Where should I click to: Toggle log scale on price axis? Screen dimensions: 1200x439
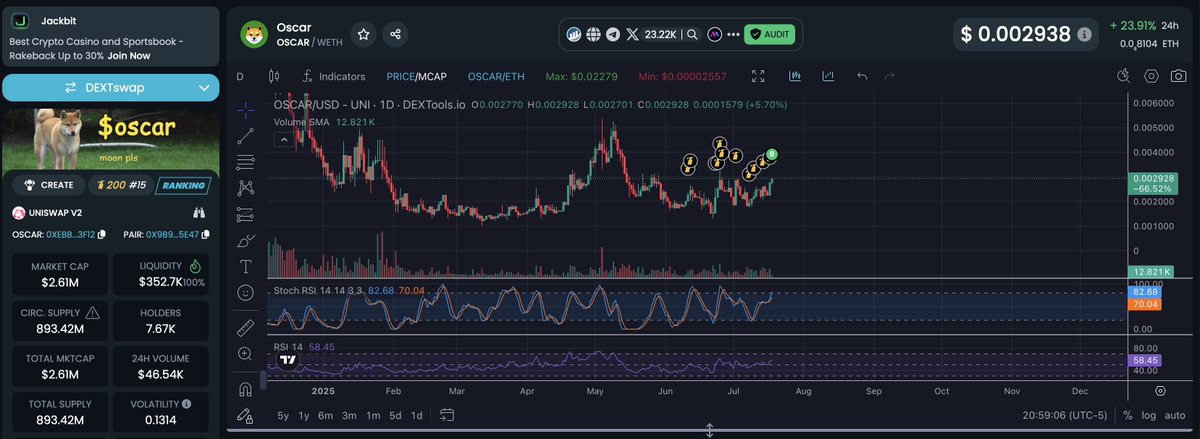point(1150,415)
